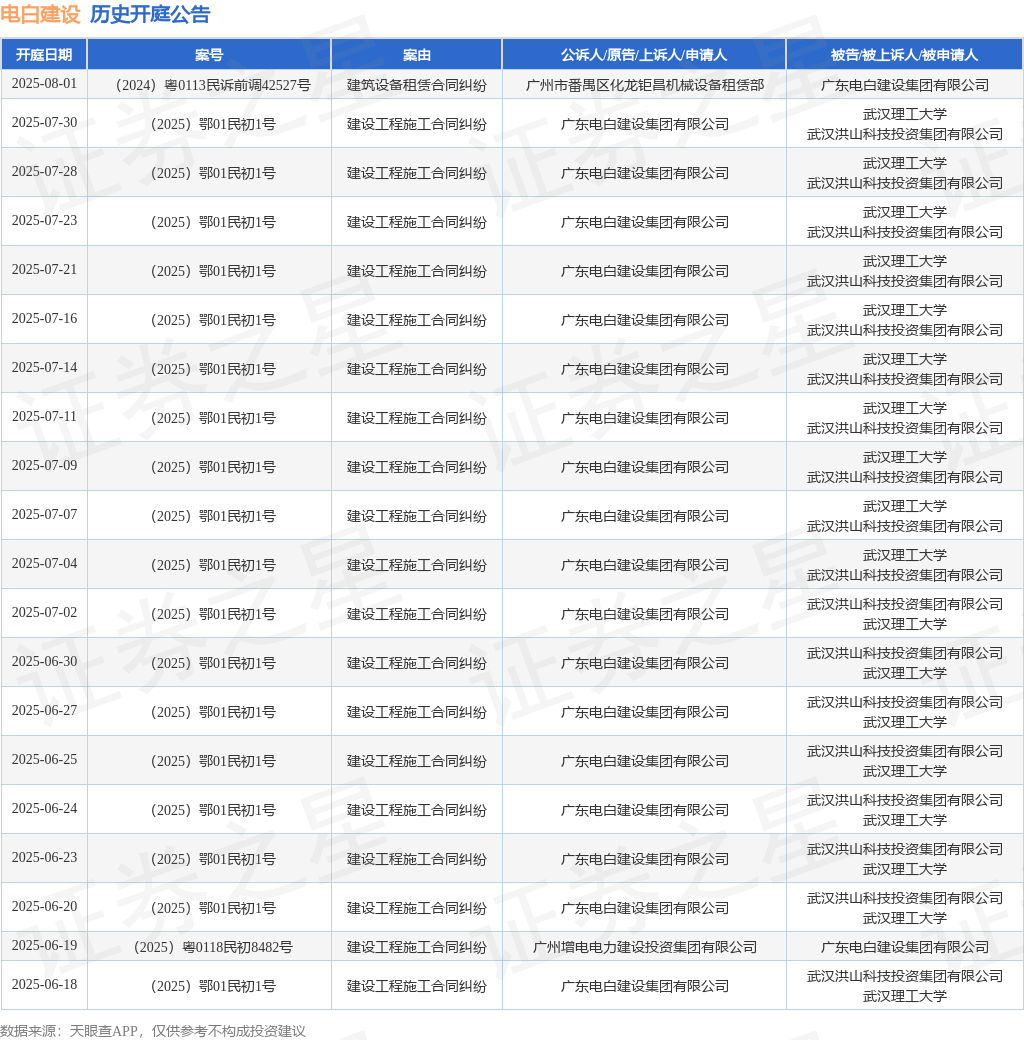Click case number in the 2025-06-18 row

pos(213,987)
